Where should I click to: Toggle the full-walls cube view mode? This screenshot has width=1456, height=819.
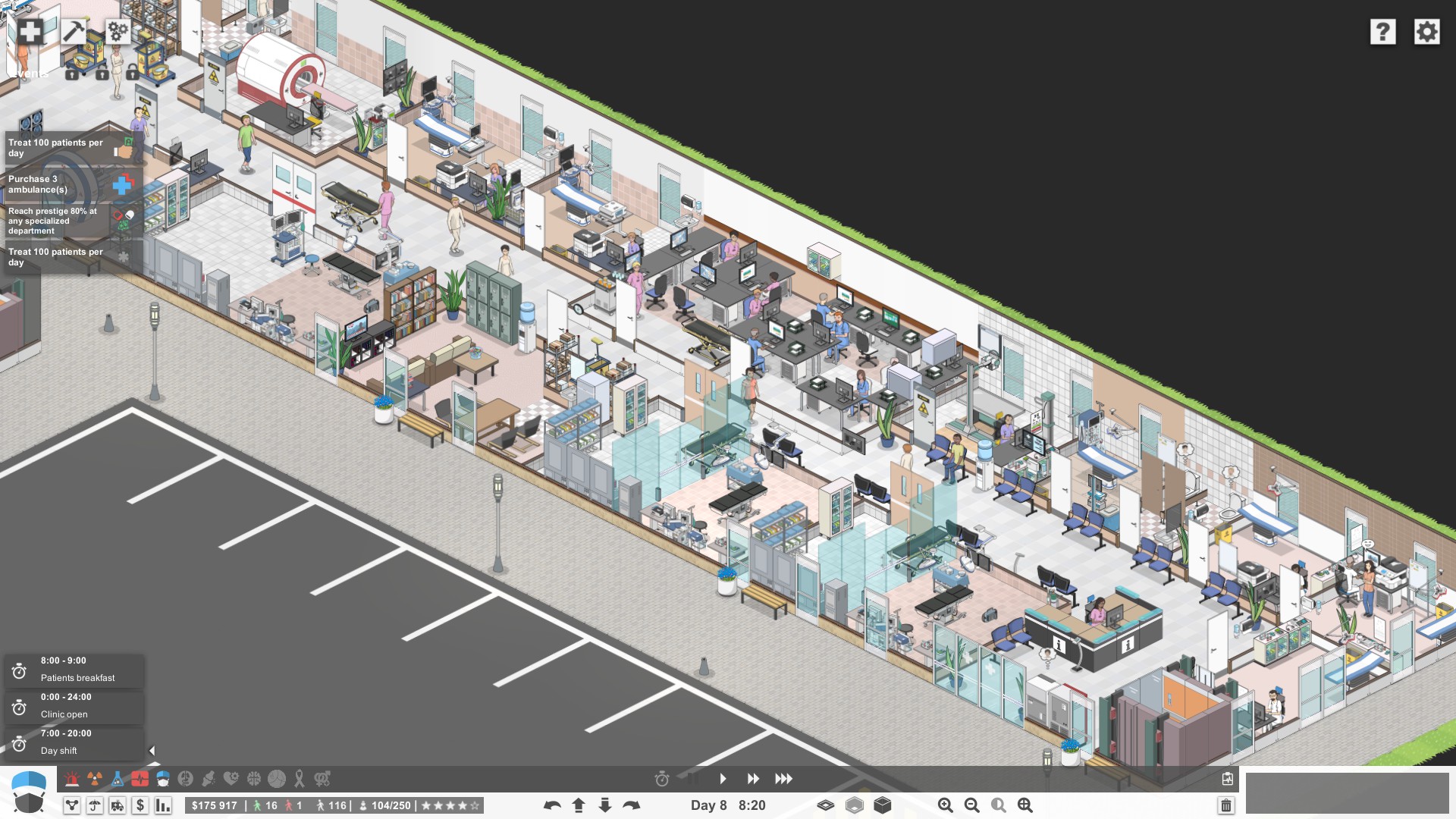[x=883, y=805]
